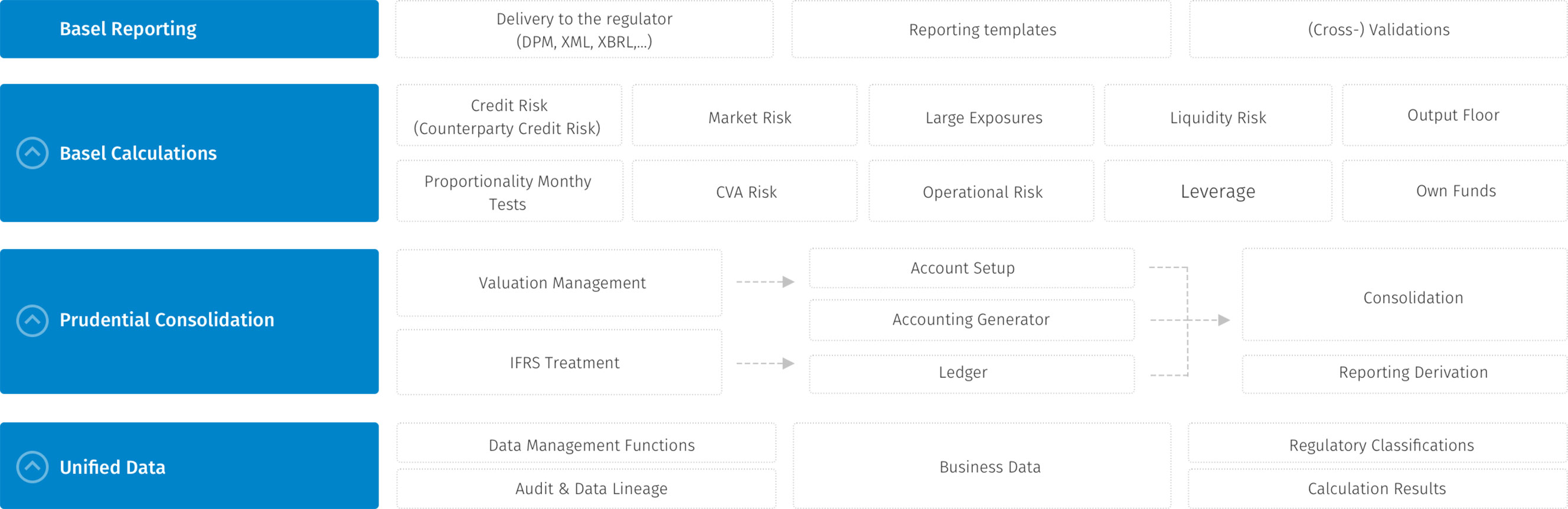This screenshot has height=509, width=1568.
Task: Open the Market Risk module
Action: (x=749, y=117)
